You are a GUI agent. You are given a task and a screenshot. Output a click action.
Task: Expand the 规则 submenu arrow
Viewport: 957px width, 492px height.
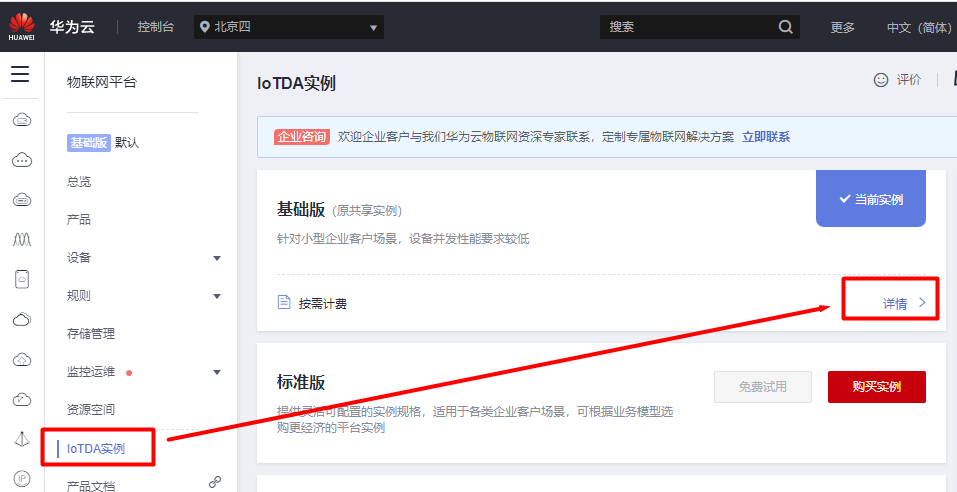click(x=217, y=297)
